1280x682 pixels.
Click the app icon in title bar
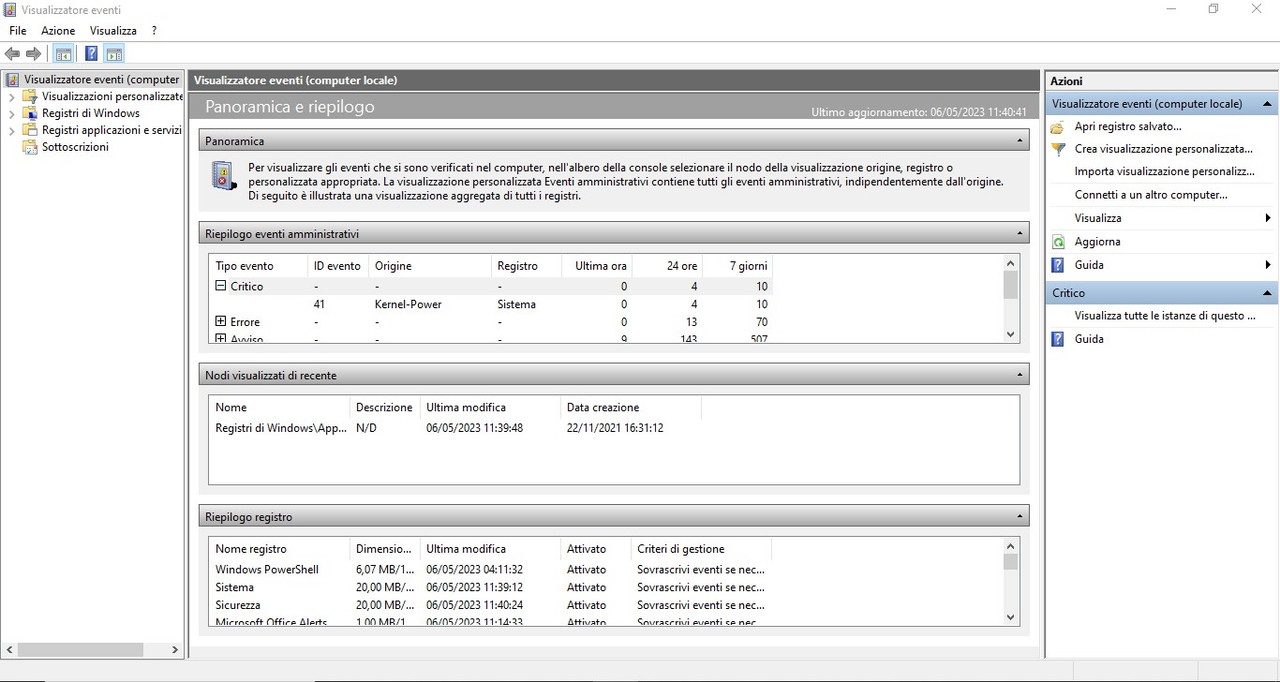10,10
